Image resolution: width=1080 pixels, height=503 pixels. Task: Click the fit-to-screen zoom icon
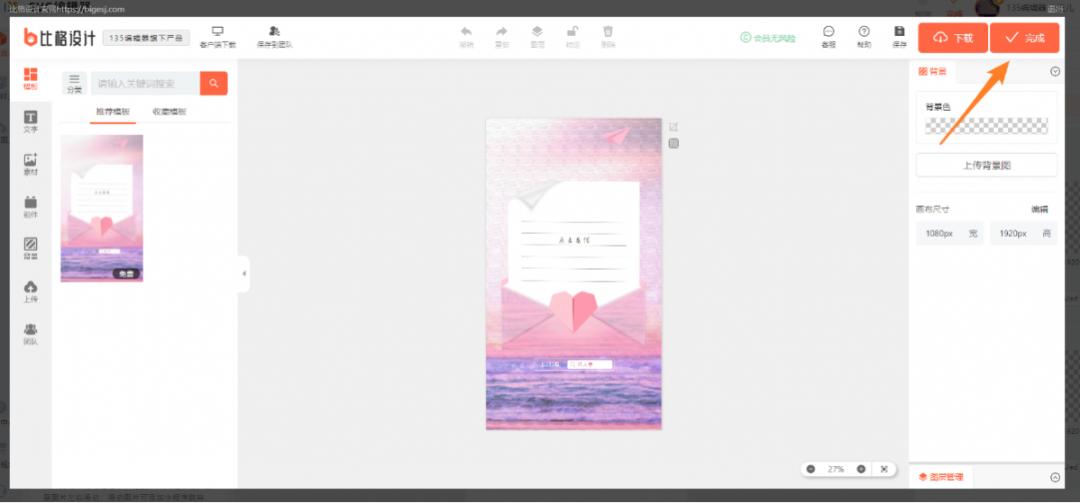[x=884, y=469]
